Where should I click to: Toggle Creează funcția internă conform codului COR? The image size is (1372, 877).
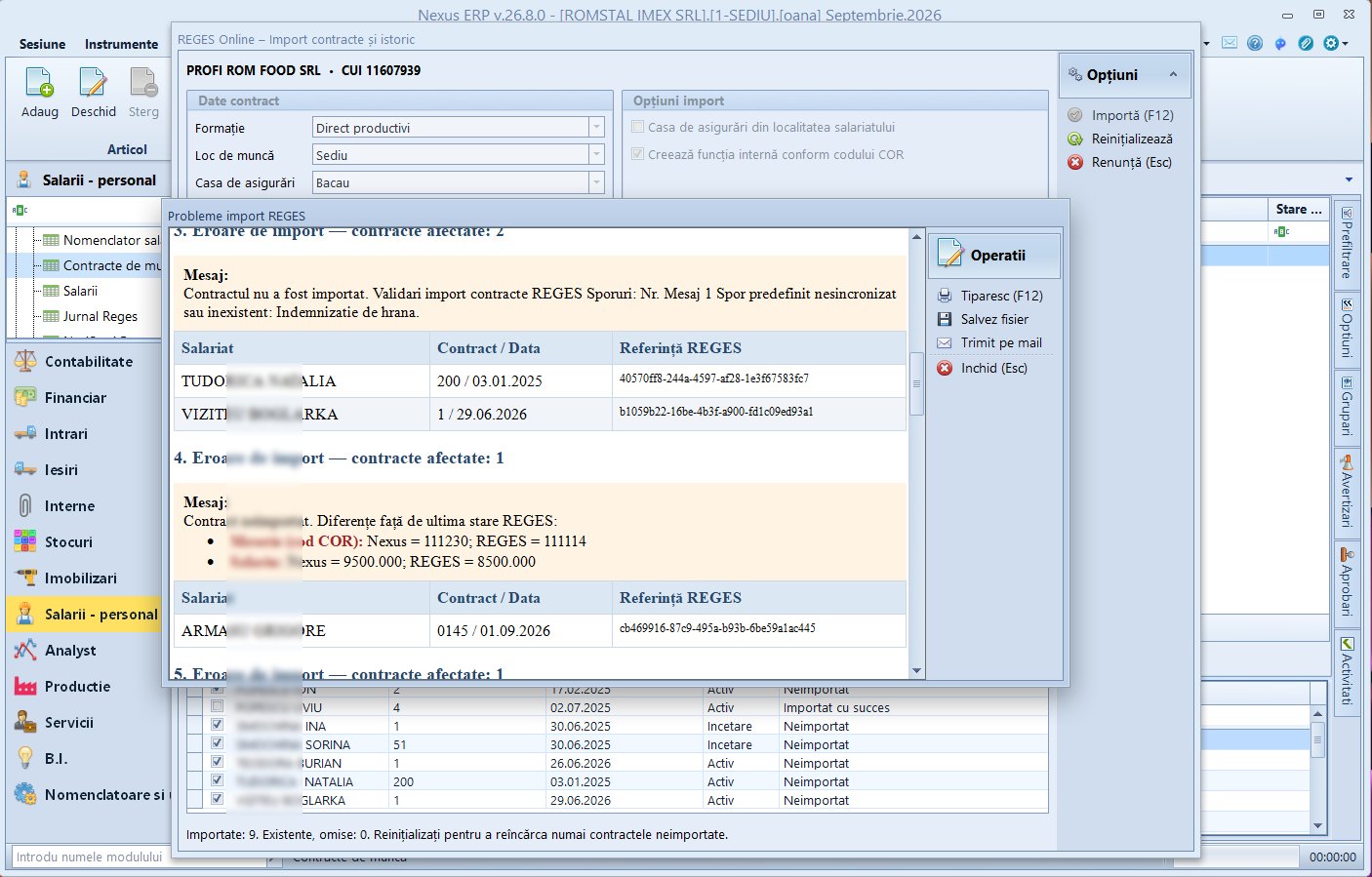tap(638, 154)
